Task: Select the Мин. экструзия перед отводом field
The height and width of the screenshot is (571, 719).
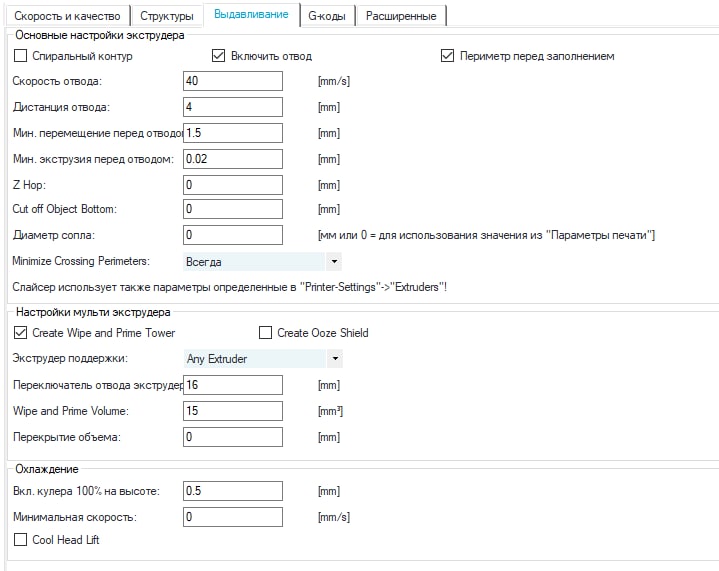Action: pos(233,159)
